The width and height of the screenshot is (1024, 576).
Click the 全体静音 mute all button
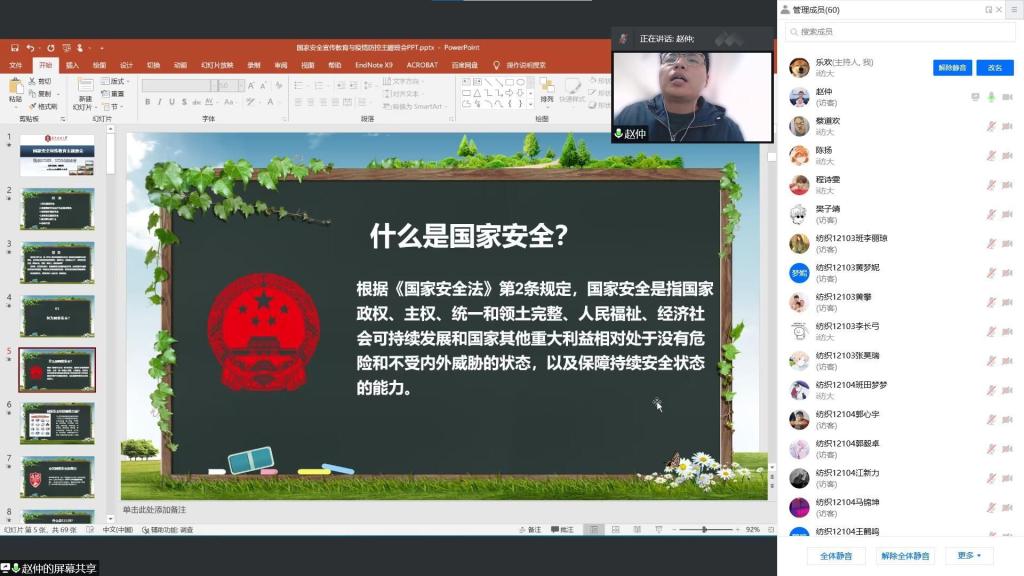(836, 555)
